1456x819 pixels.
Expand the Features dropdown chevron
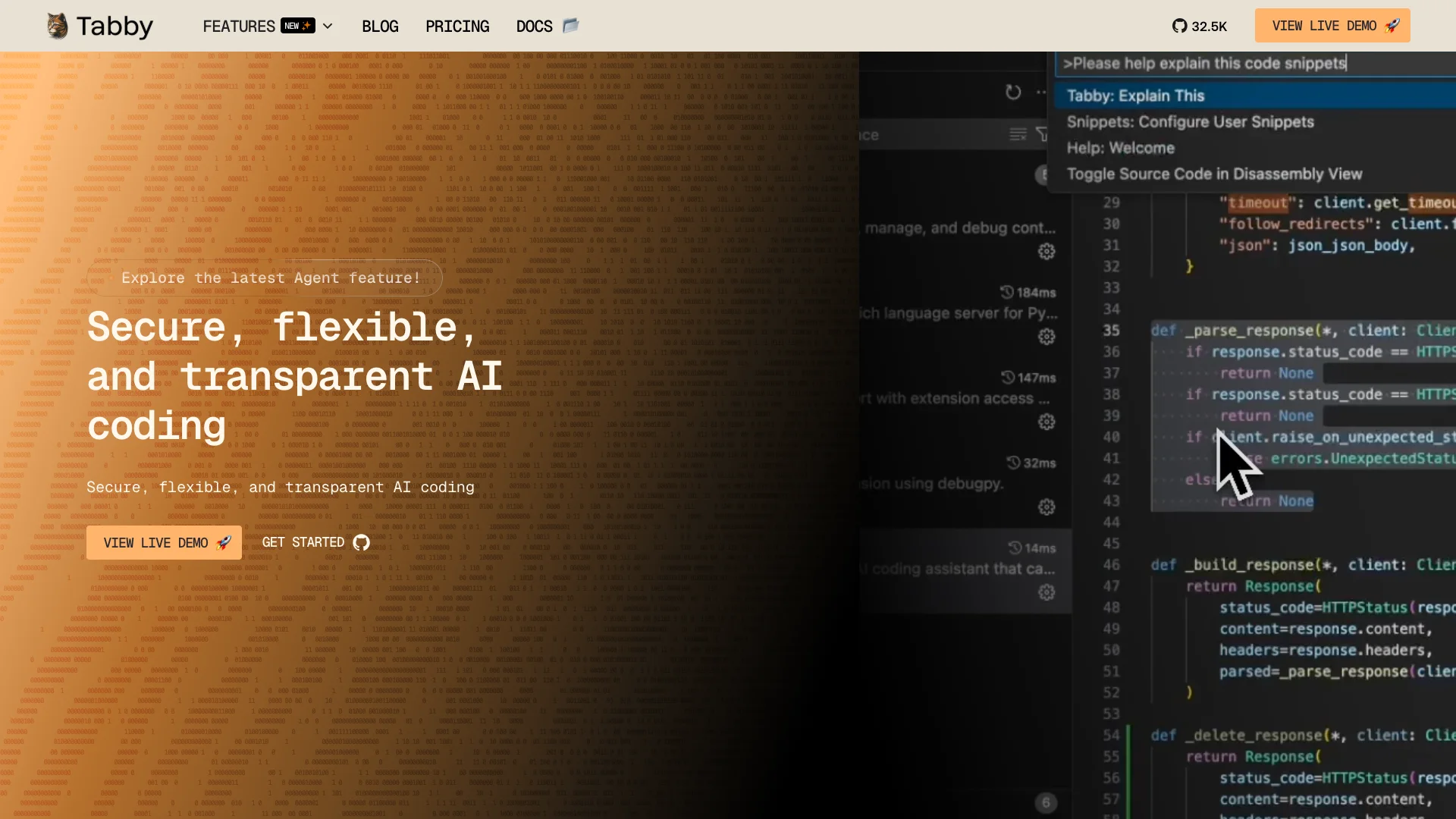click(x=328, y=26)
